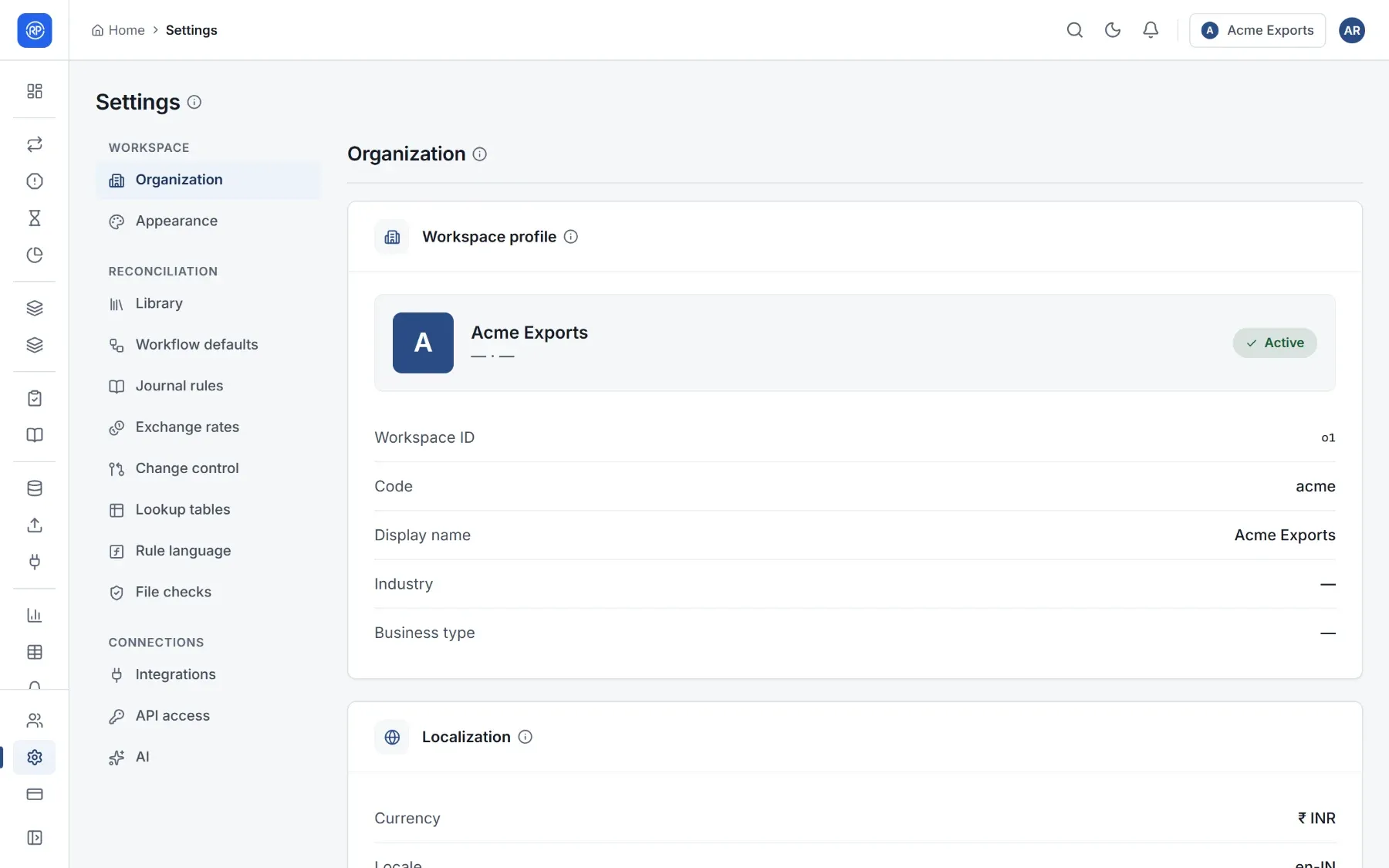
Task: Open the dashboard grid icon in sidebar
Action: (35, 91)
